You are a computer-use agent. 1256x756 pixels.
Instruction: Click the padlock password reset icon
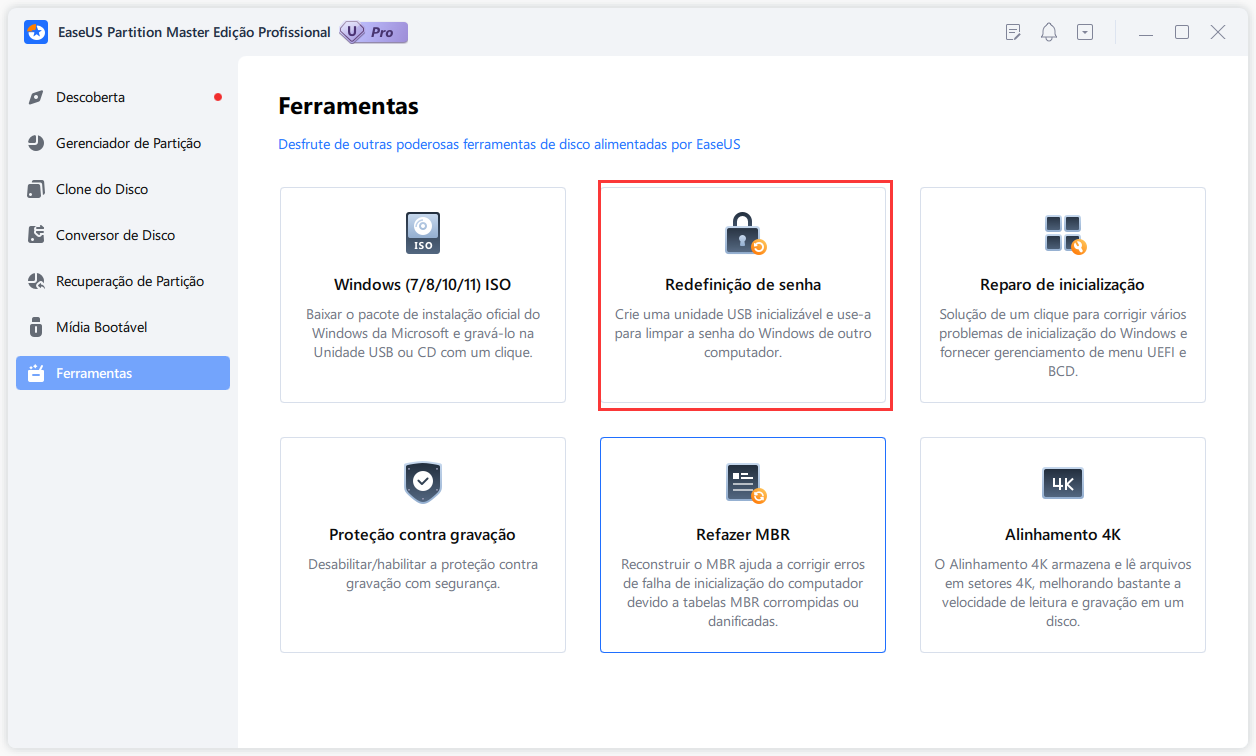[743, 233]
